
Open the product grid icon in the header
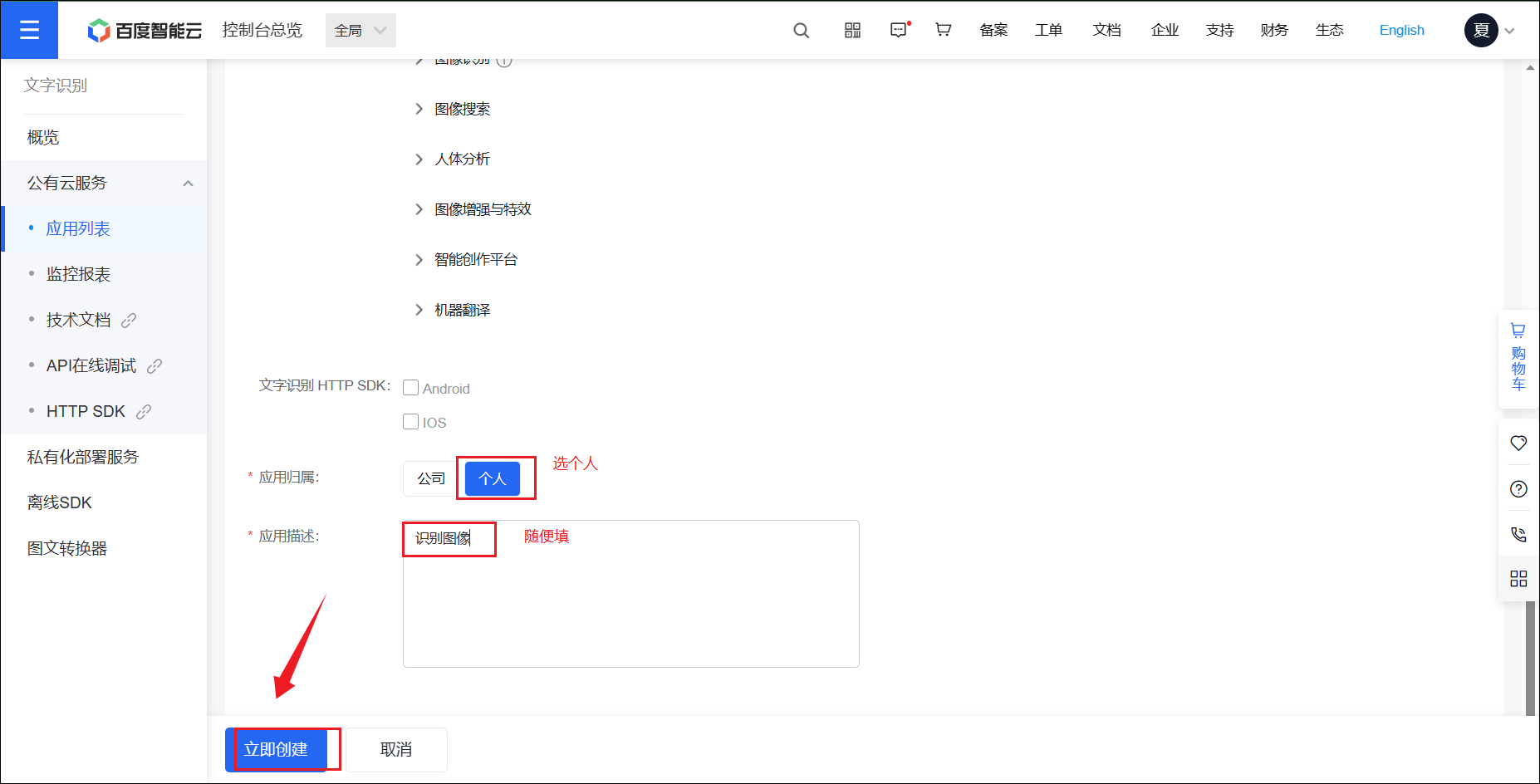(x=852, y=31)
